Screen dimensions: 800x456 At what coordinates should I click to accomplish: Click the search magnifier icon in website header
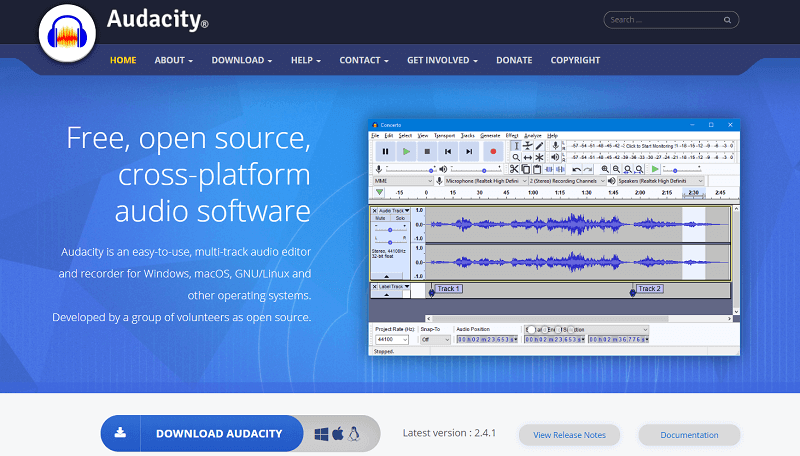pyautogui.click(x=727, y=20)
